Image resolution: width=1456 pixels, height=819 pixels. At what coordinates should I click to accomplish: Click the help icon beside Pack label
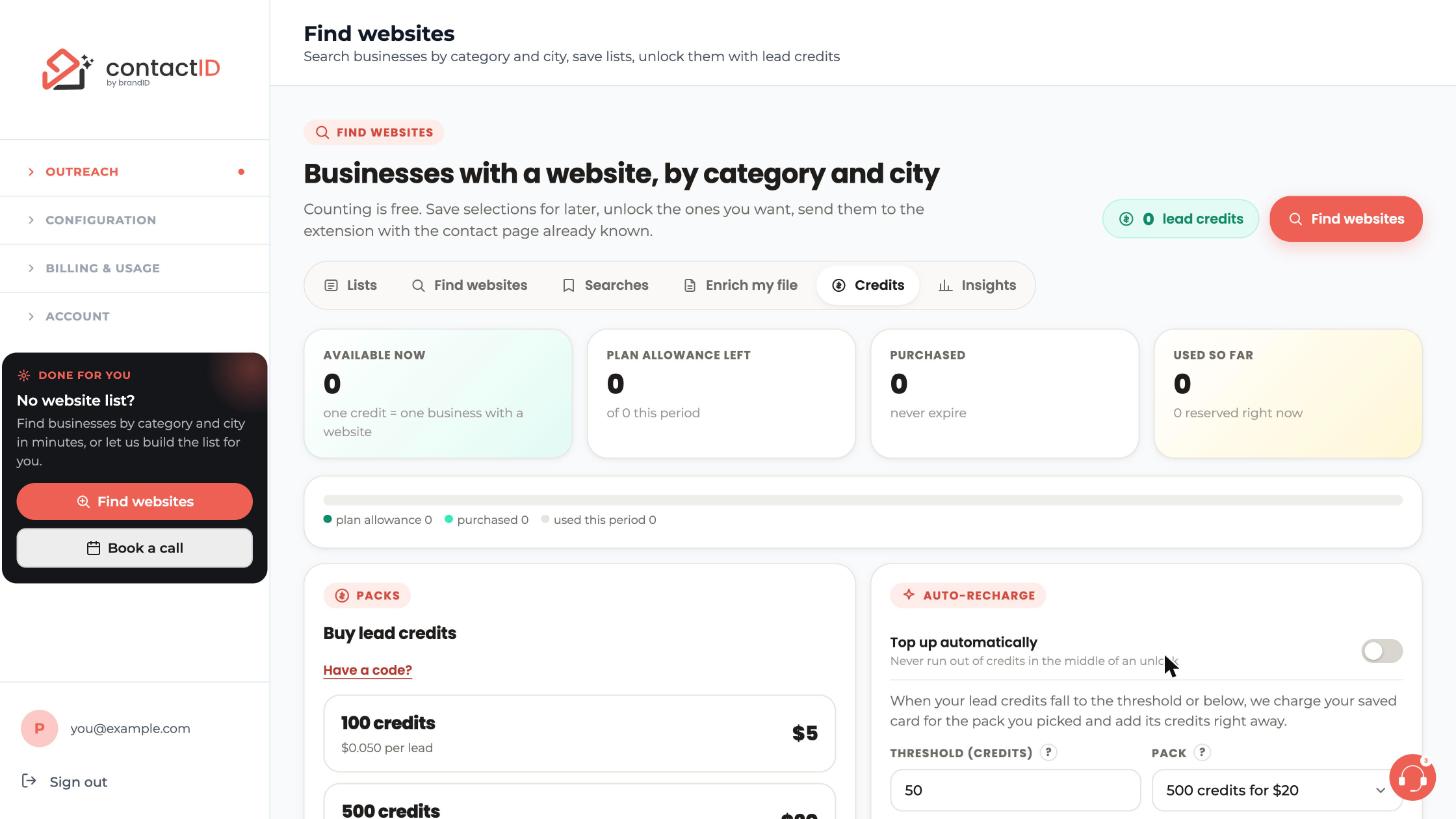pyautogui.click(x=1202, y=752)
